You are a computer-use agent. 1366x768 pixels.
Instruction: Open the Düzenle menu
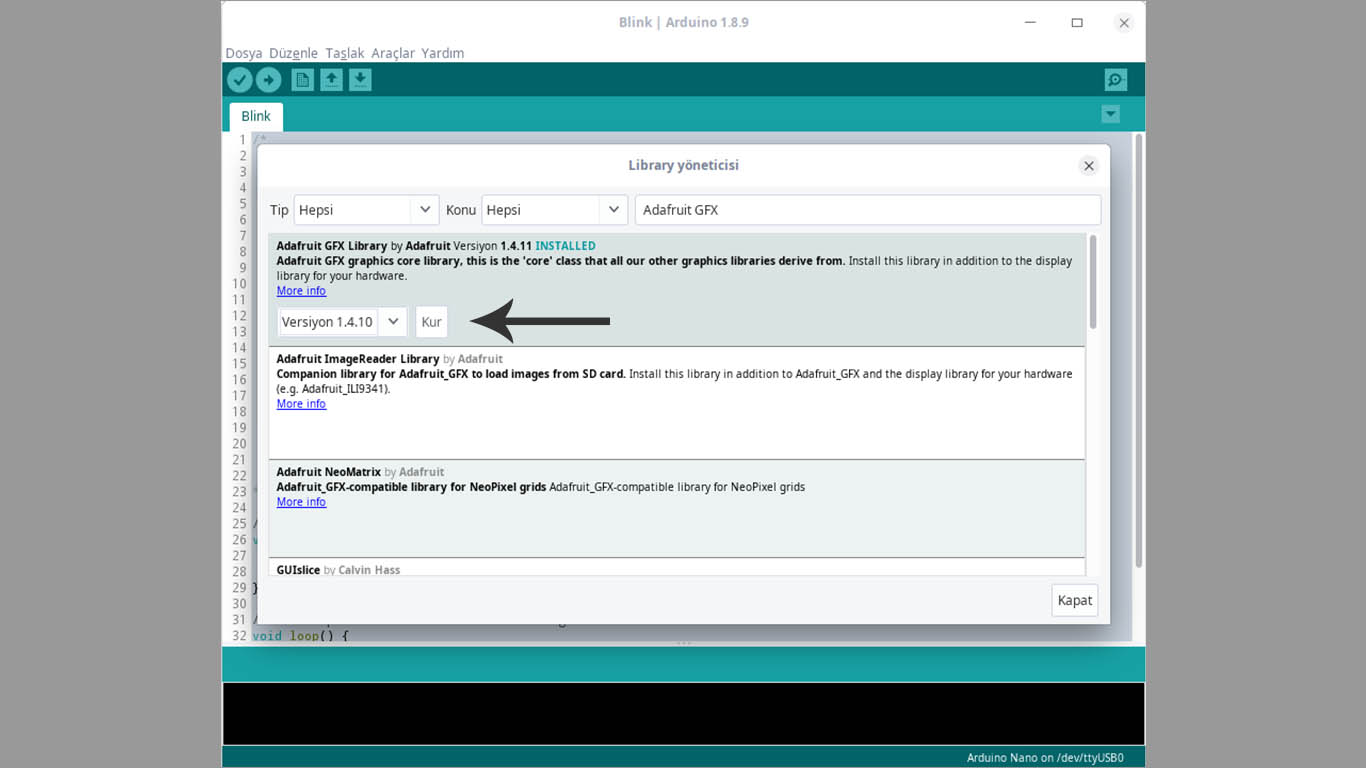(293, 53)
